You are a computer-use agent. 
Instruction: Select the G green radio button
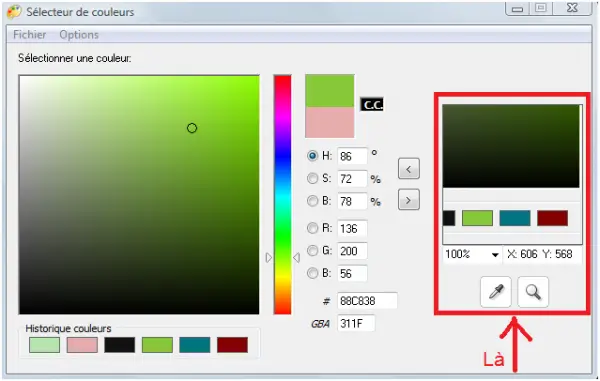pyautogui.click(x=313, y=251)
